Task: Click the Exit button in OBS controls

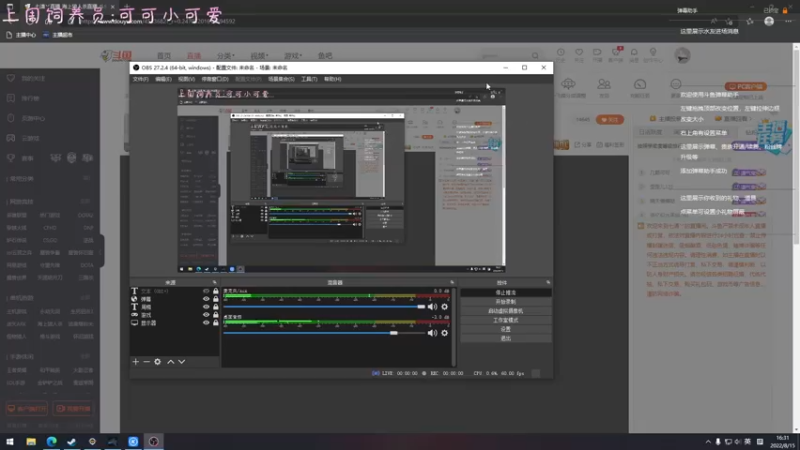Action: pyautogui.click(x=506, y=338)
